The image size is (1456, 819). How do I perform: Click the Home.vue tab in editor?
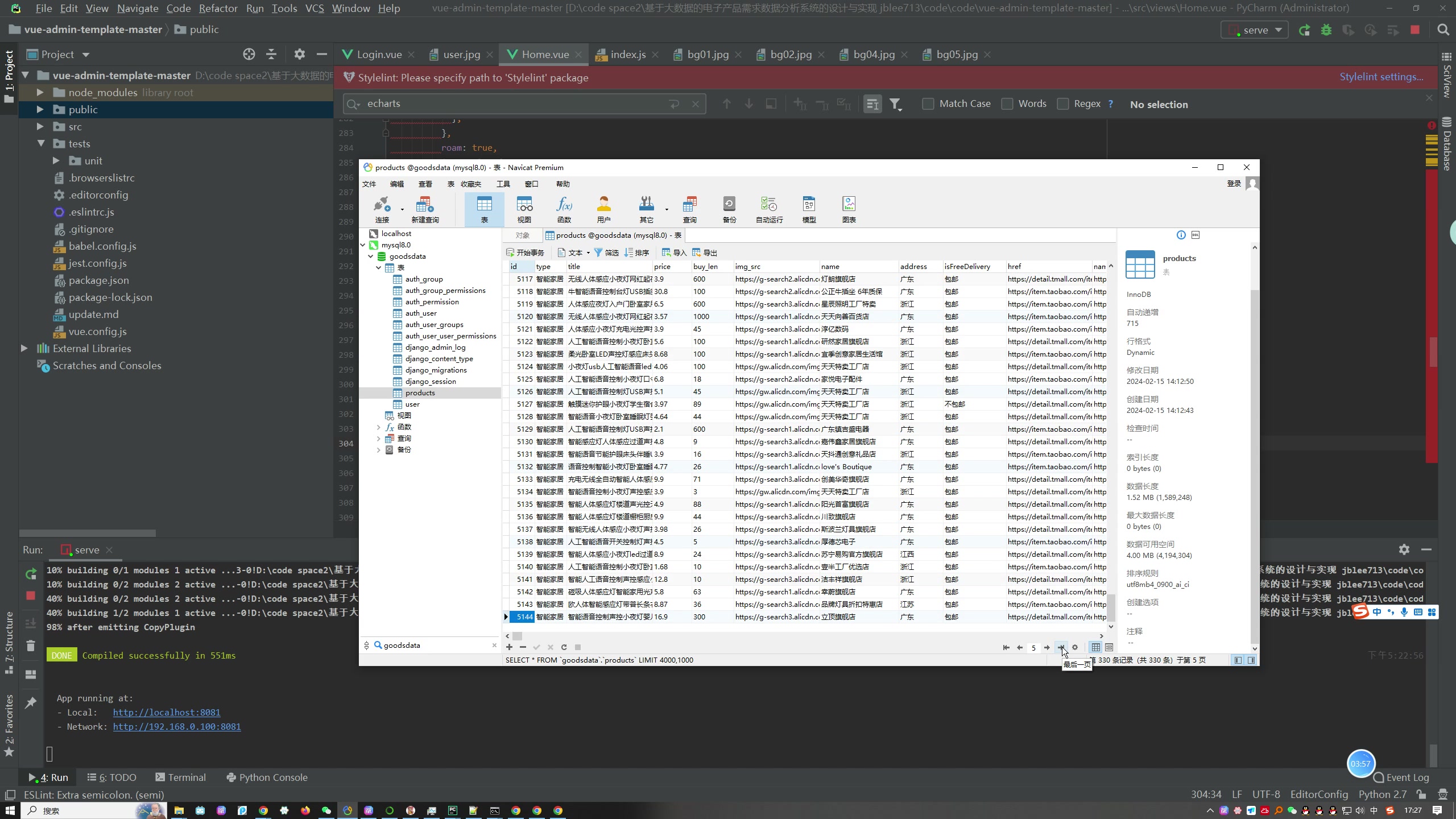tap(545, 54)
